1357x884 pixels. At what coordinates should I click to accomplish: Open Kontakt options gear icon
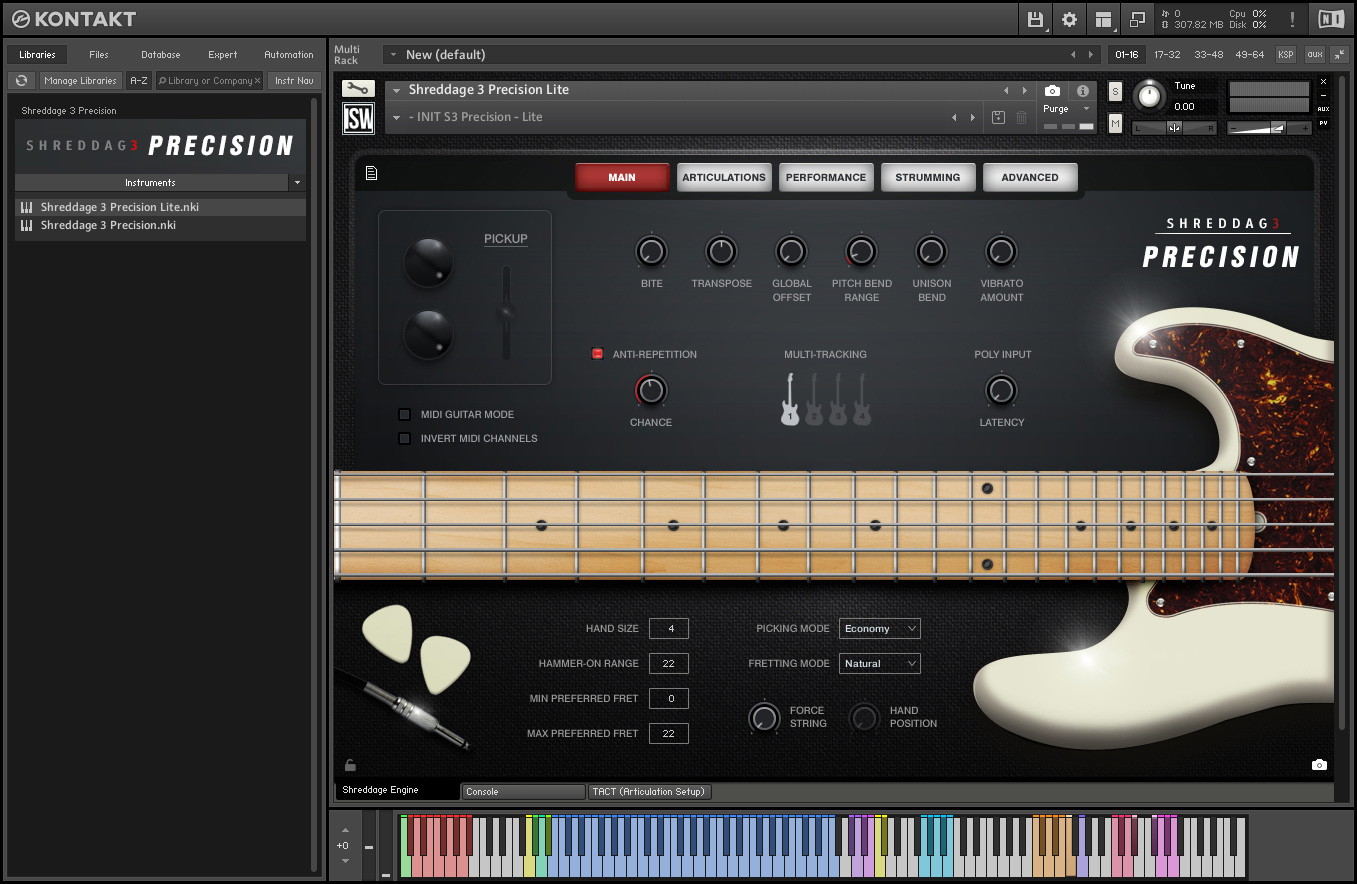pos(1069,19)
